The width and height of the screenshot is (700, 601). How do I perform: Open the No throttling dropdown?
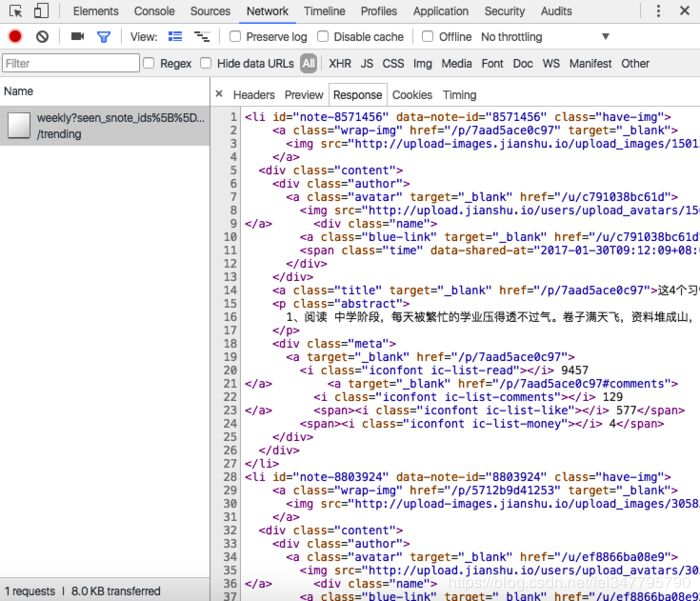(545, 37)
